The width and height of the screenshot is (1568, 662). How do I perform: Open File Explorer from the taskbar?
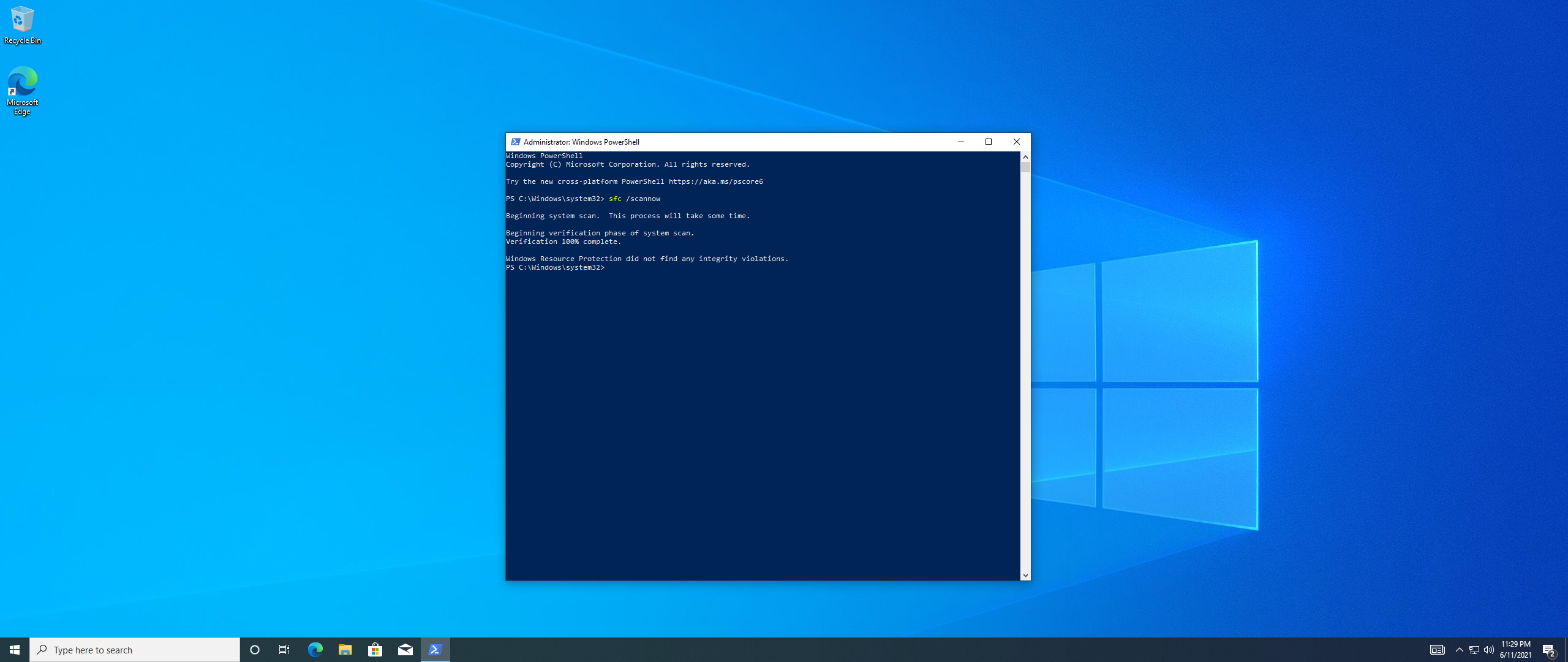pyautogui.click(x=345, y=650)
